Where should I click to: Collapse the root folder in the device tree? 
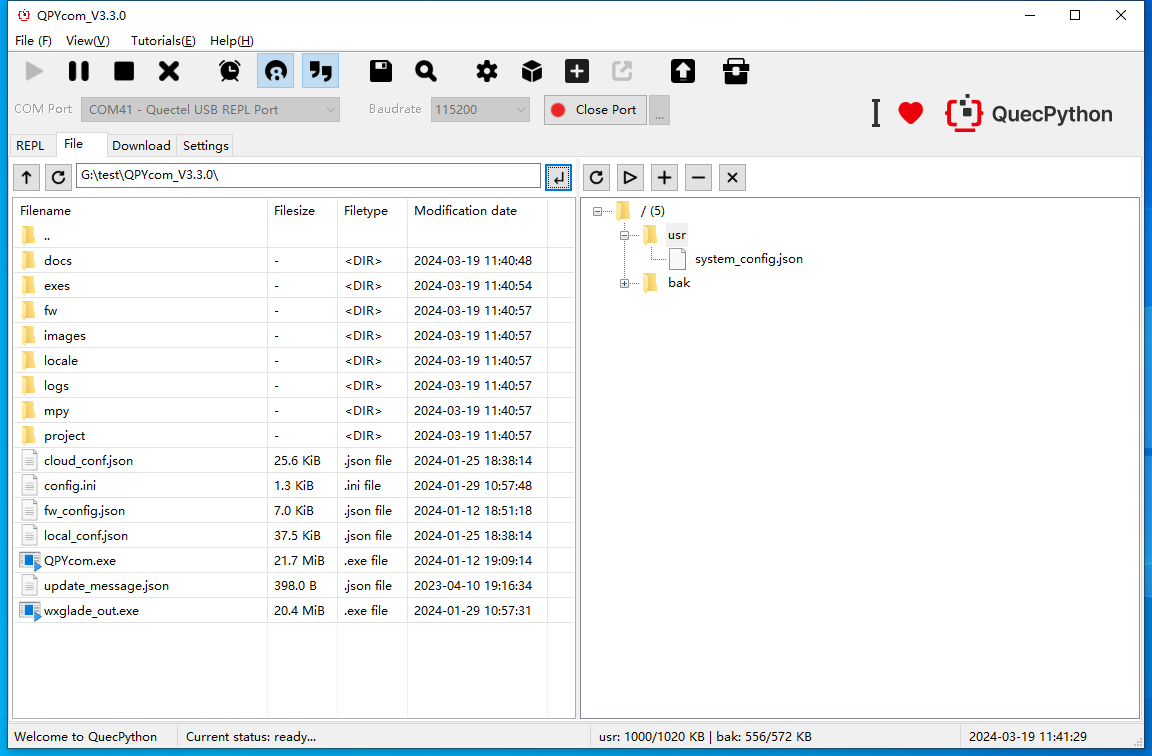597,212
